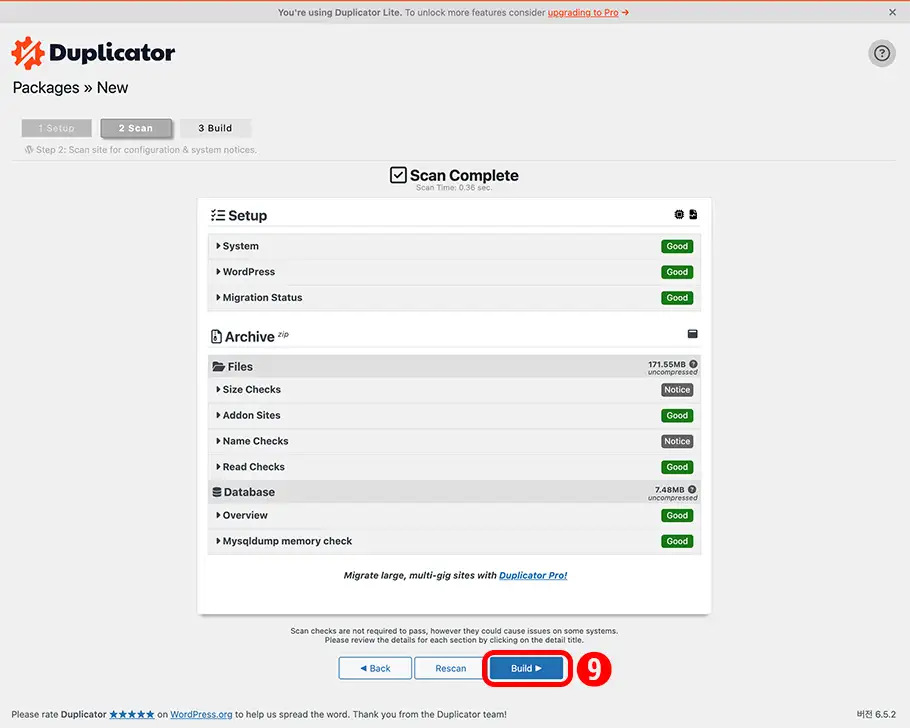Image resolution: width=910 pixels, height=728 pixels.
Task: Expand the database Overview row
Action: pos(454,516)
